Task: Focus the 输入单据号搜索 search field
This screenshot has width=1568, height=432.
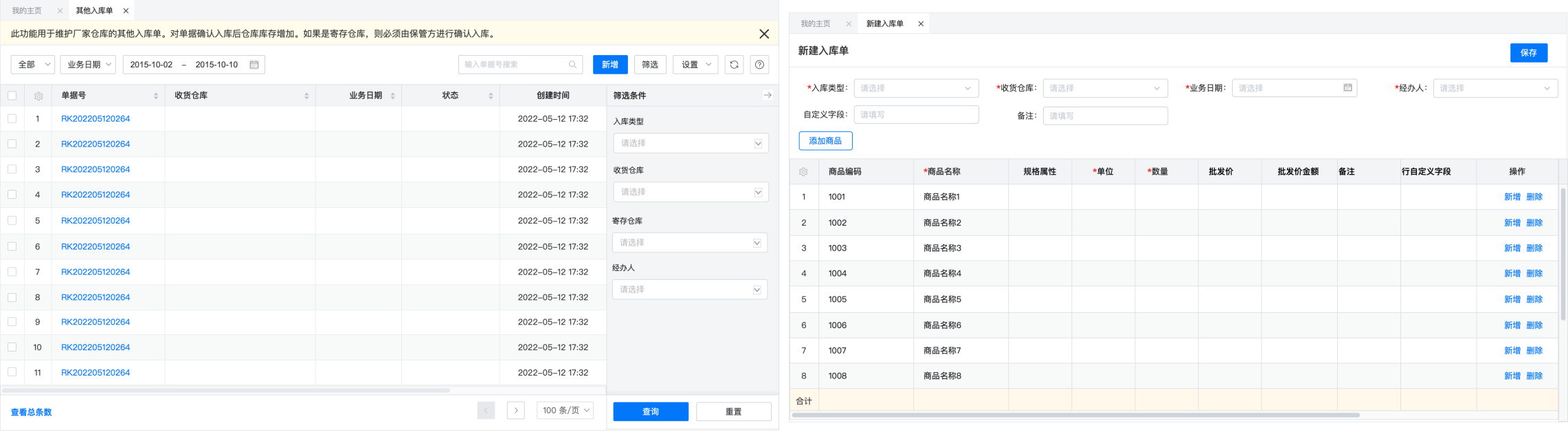Action: (520, 65)
